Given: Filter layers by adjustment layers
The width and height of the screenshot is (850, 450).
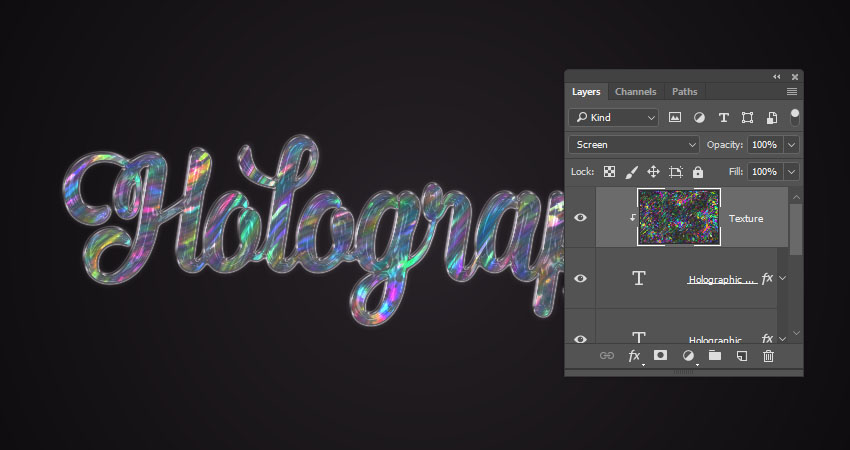Looking at the screenshot, I should coord(699,117).
